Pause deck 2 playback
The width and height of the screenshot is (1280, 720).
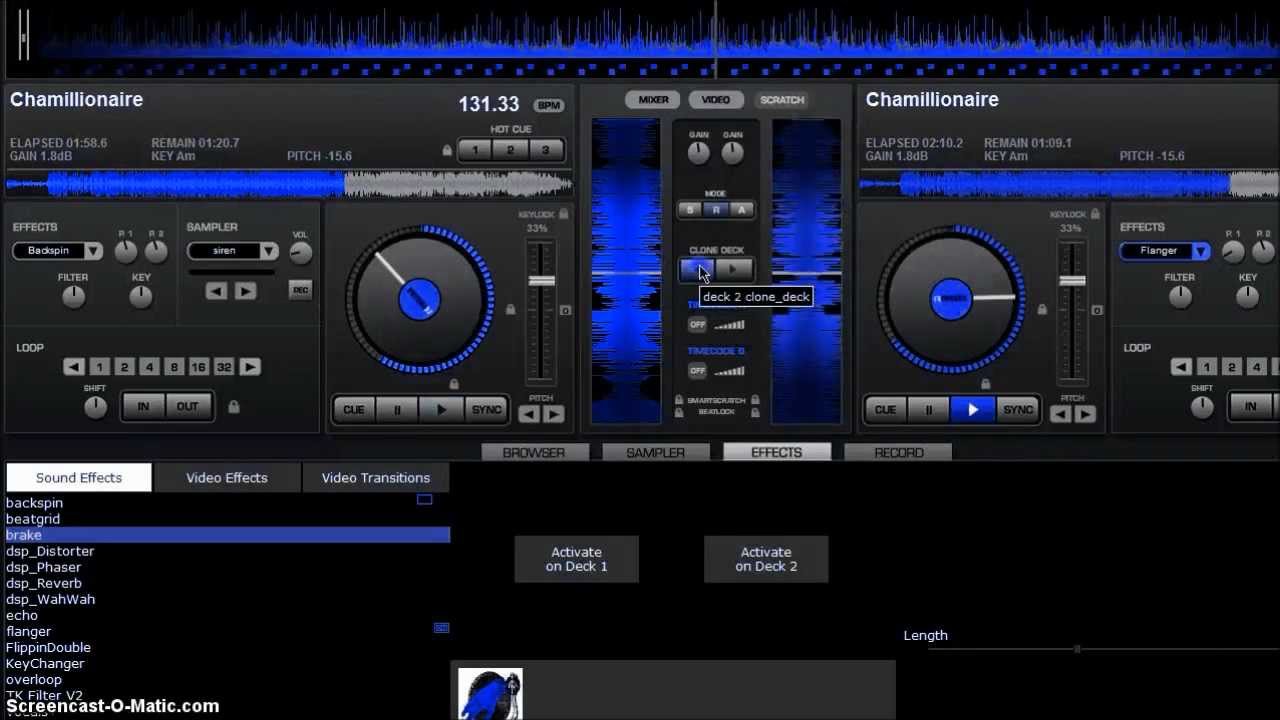coord(929,410)
